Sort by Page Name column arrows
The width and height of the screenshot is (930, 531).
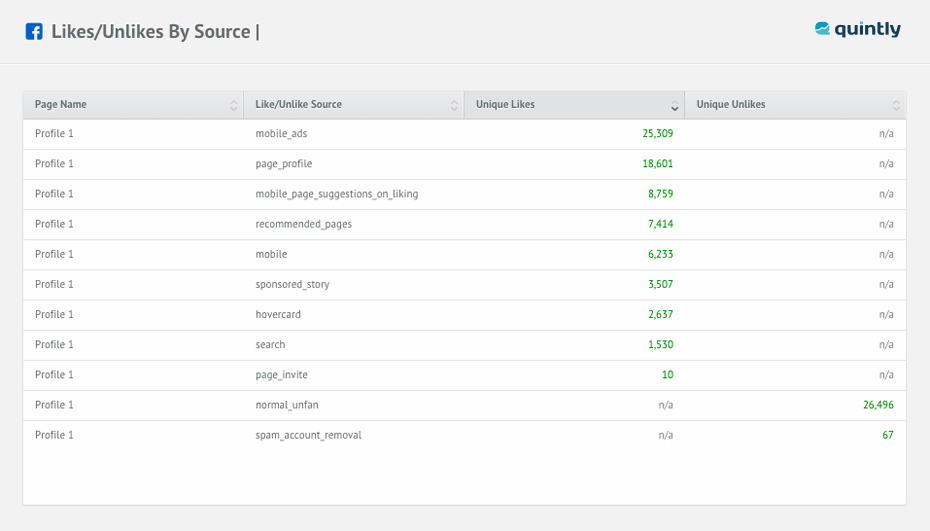pyautogui.click(x=233, y=105)
